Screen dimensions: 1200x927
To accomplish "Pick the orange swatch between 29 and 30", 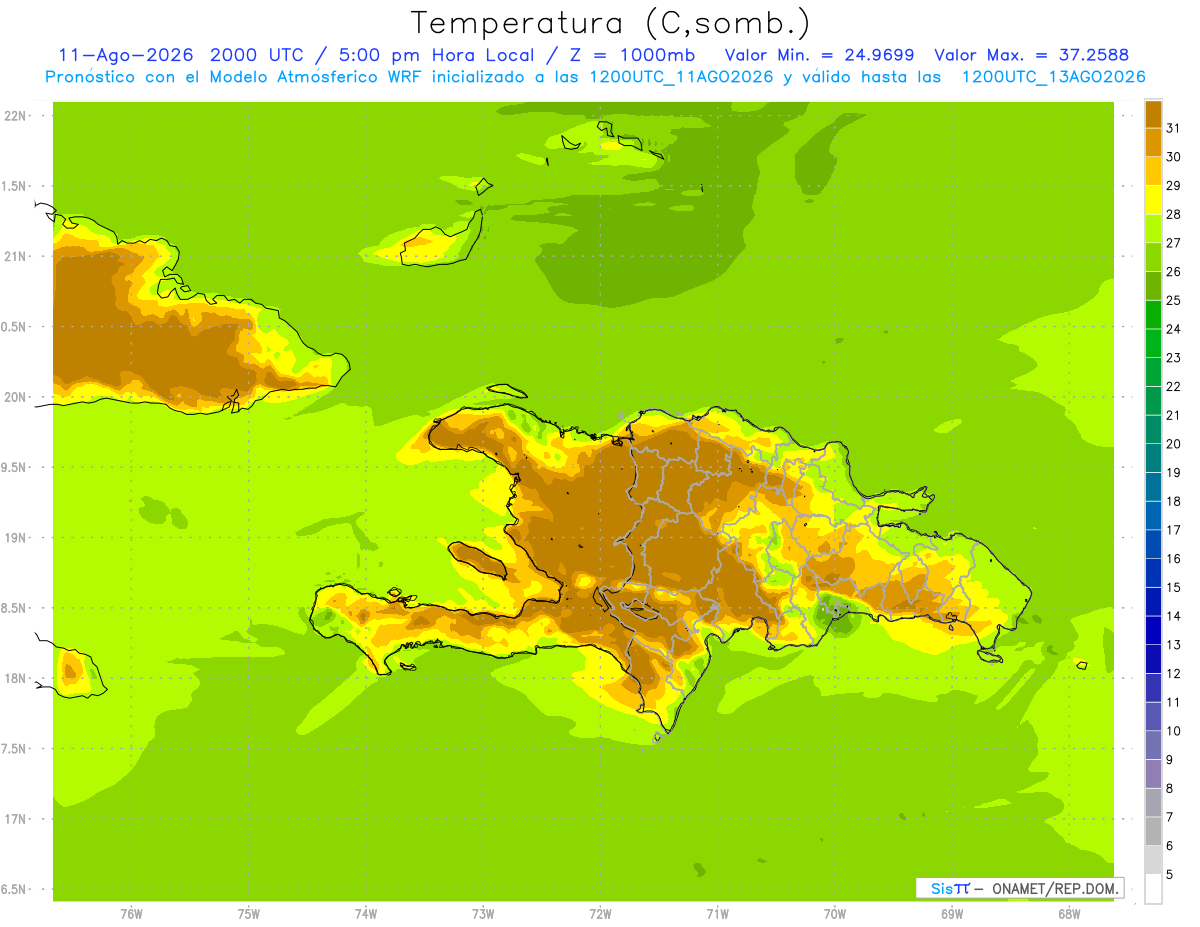I will point(1153,171).
